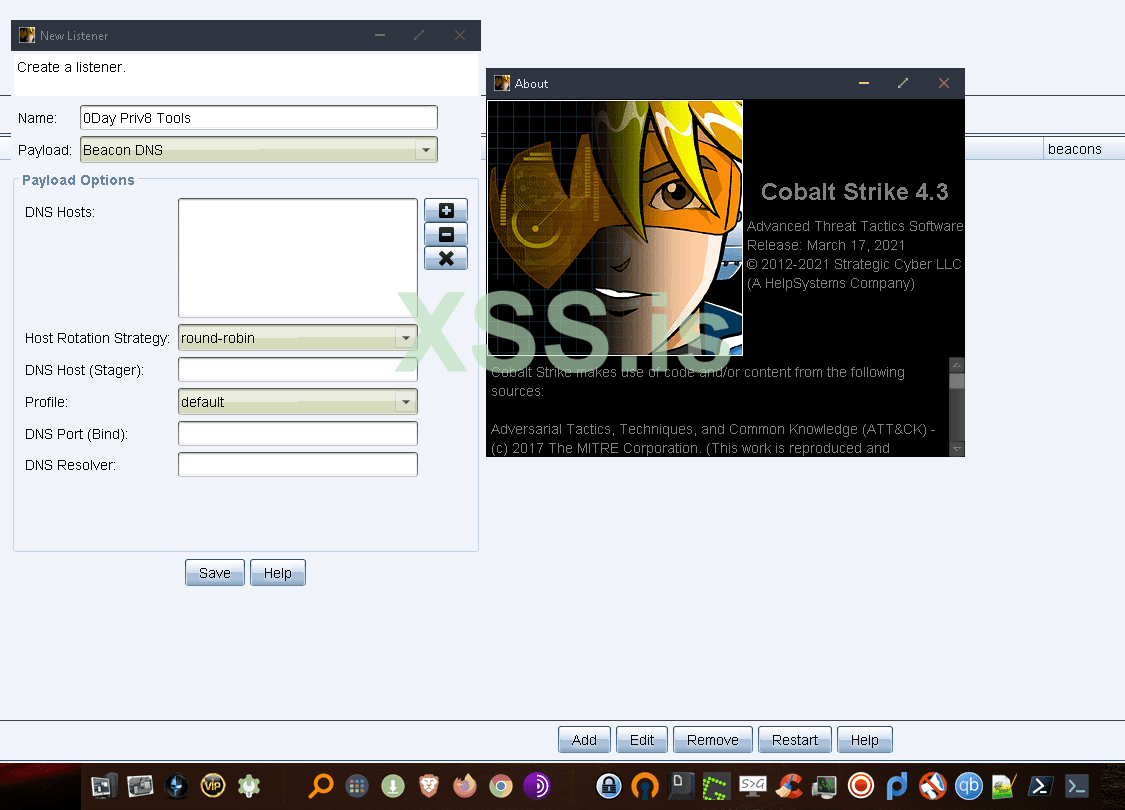This screenshot has height=810, width=1125.
Task: Click the VIP gold badge taskbar icon
Action: click(x=212, y=786)
